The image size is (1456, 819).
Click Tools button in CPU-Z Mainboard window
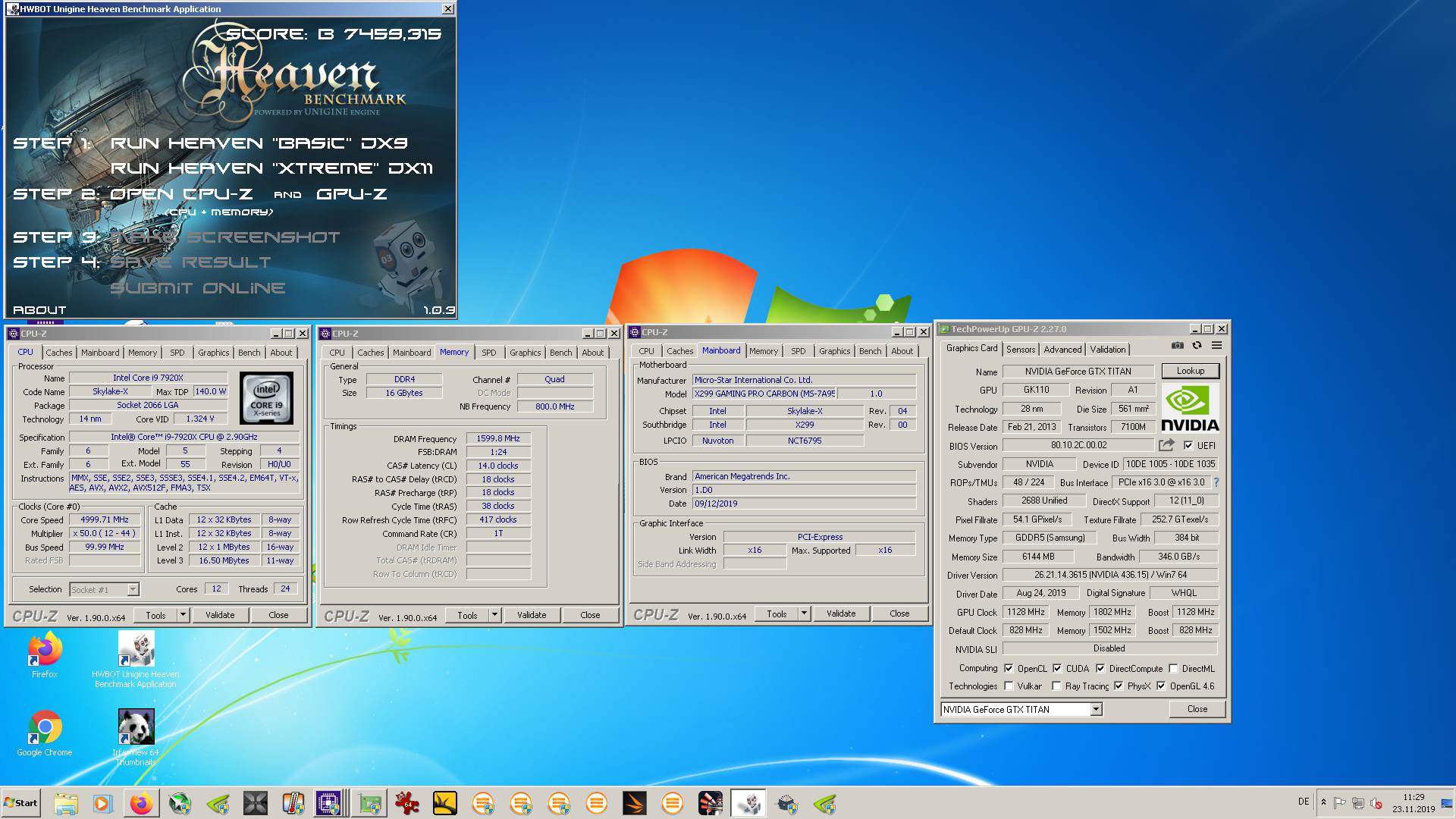(777, 613)
